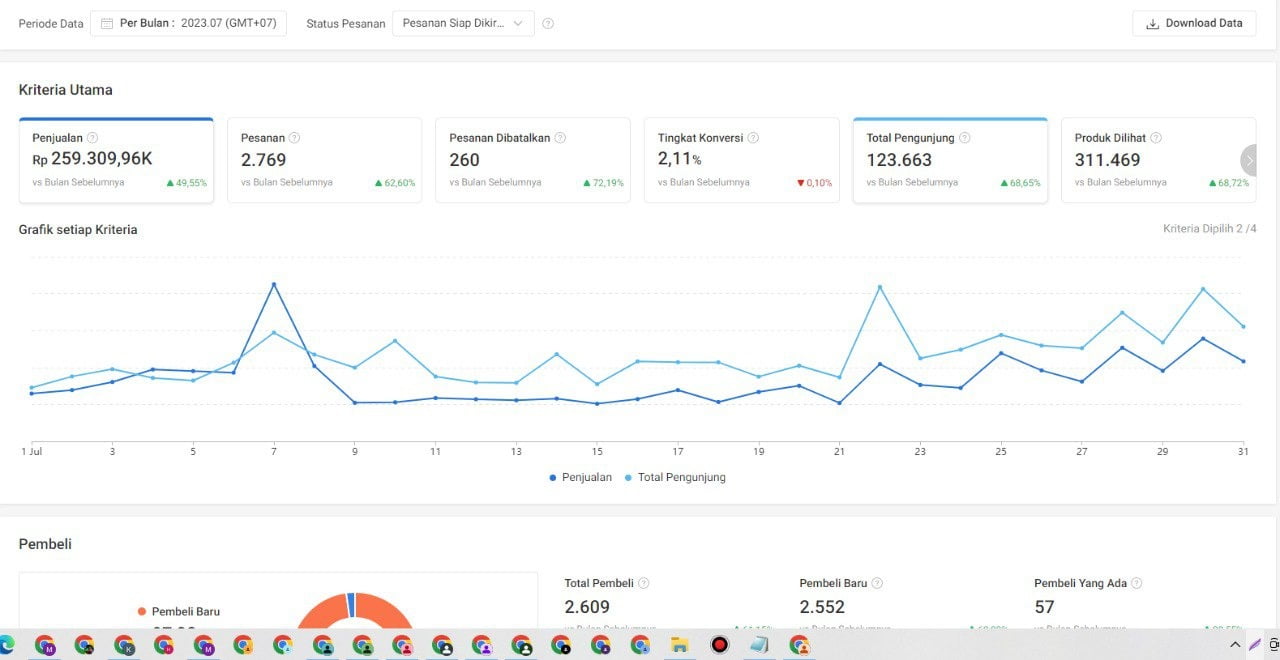This screenshot has width=1280, height=660.
Task: Click the Produk Dilihat info icon
Action: 1156,138
